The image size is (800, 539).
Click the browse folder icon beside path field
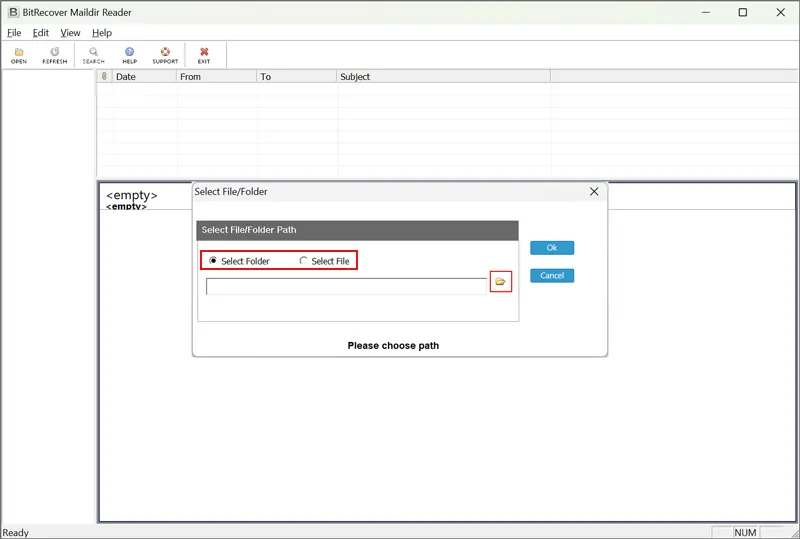(500, 282)
